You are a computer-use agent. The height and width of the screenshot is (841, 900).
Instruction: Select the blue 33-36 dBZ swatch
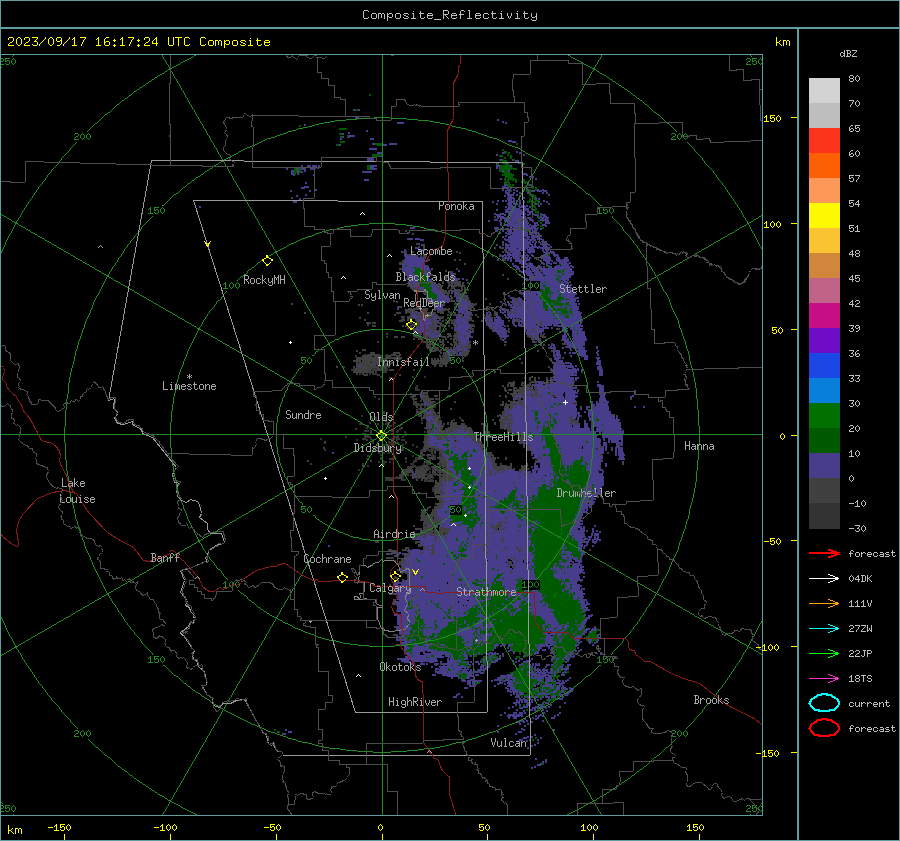point(824,366)
